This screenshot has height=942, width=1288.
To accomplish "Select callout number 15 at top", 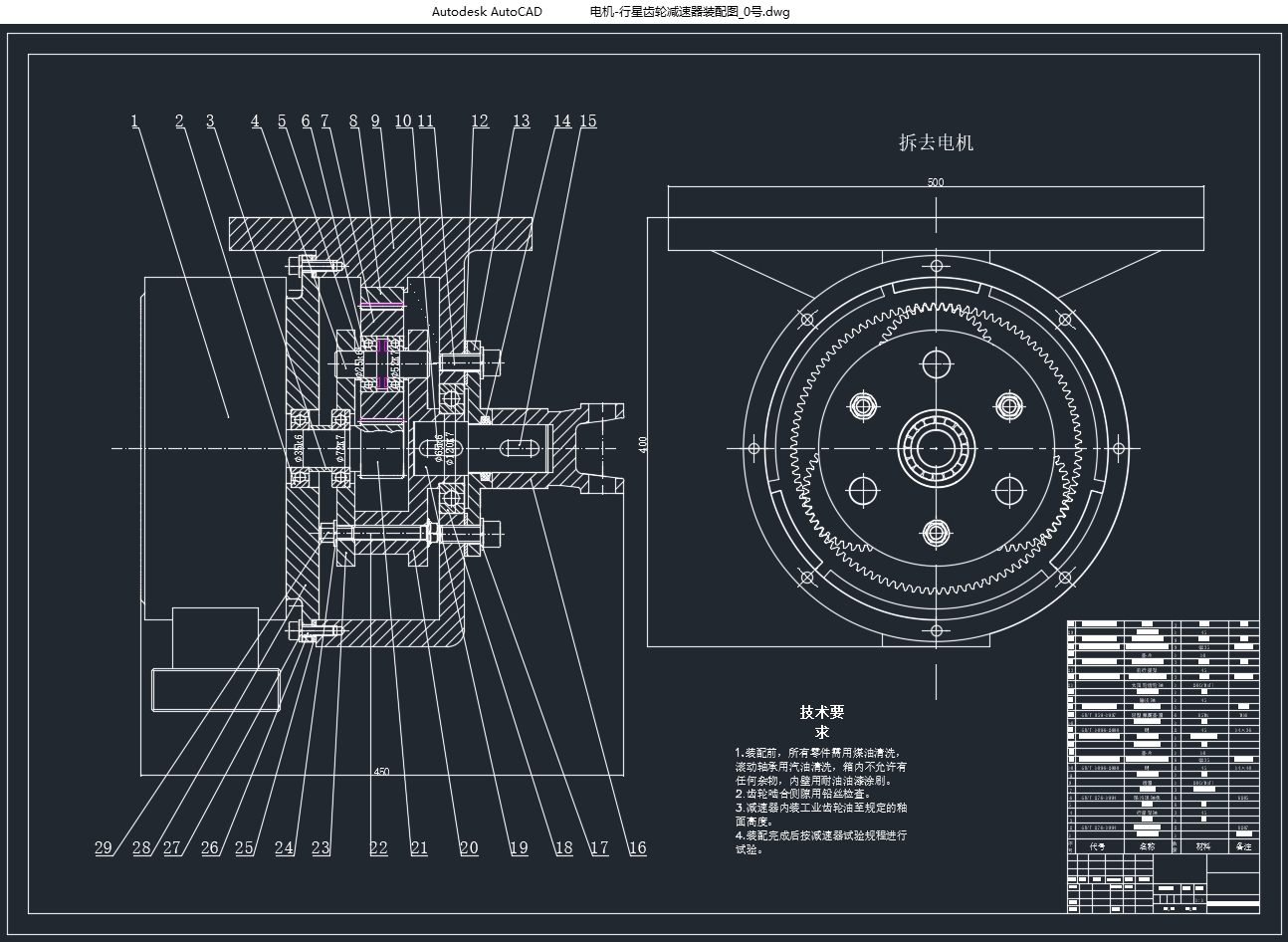I will [587, 121].
